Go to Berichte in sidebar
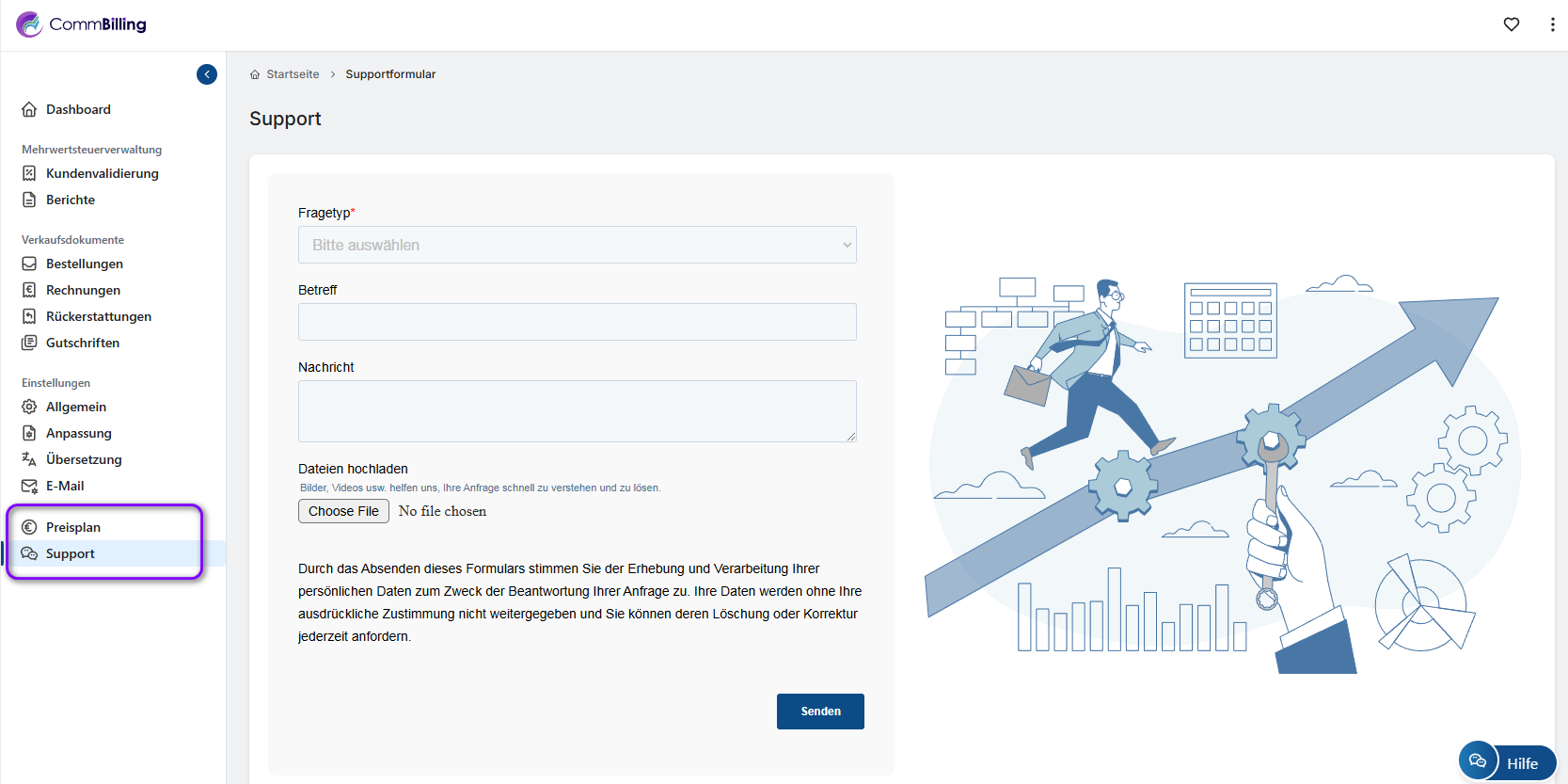1568x784 pixels. (x=71, y=200)
